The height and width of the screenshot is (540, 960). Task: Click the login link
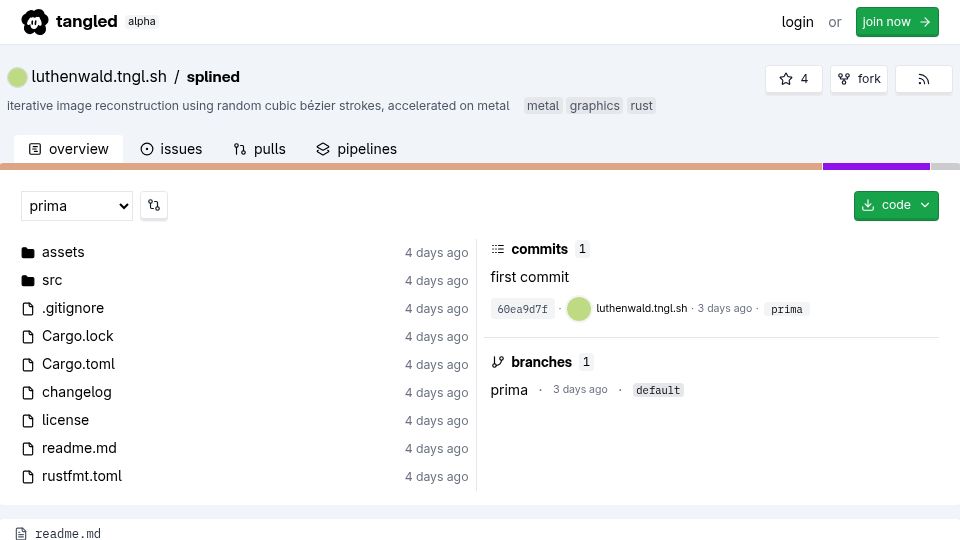[797, 22]
